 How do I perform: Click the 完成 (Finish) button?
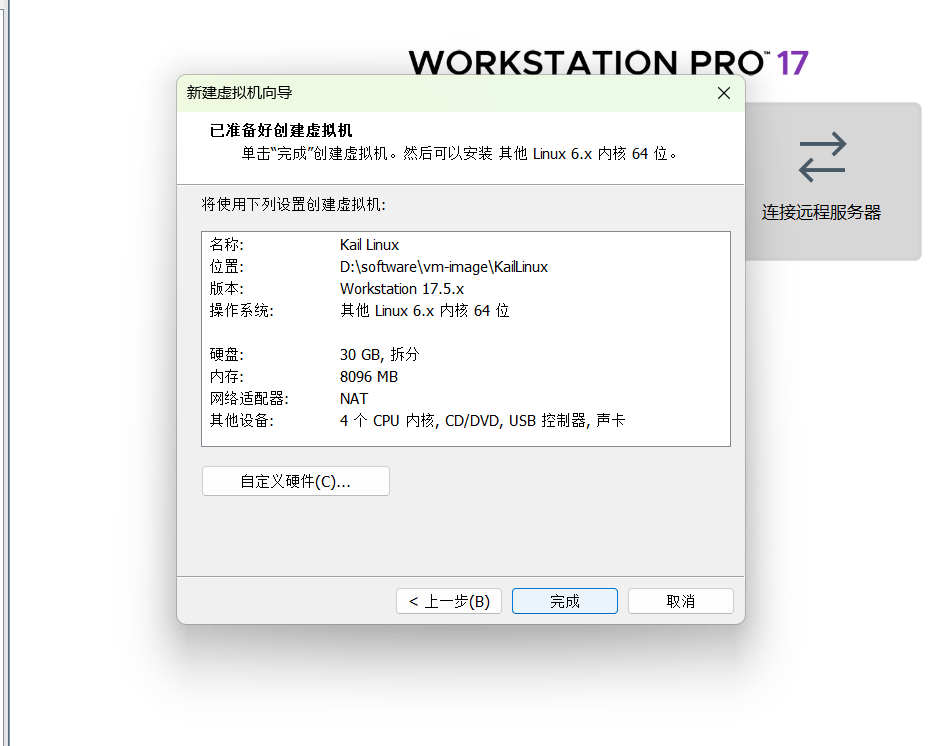(565, 601)
